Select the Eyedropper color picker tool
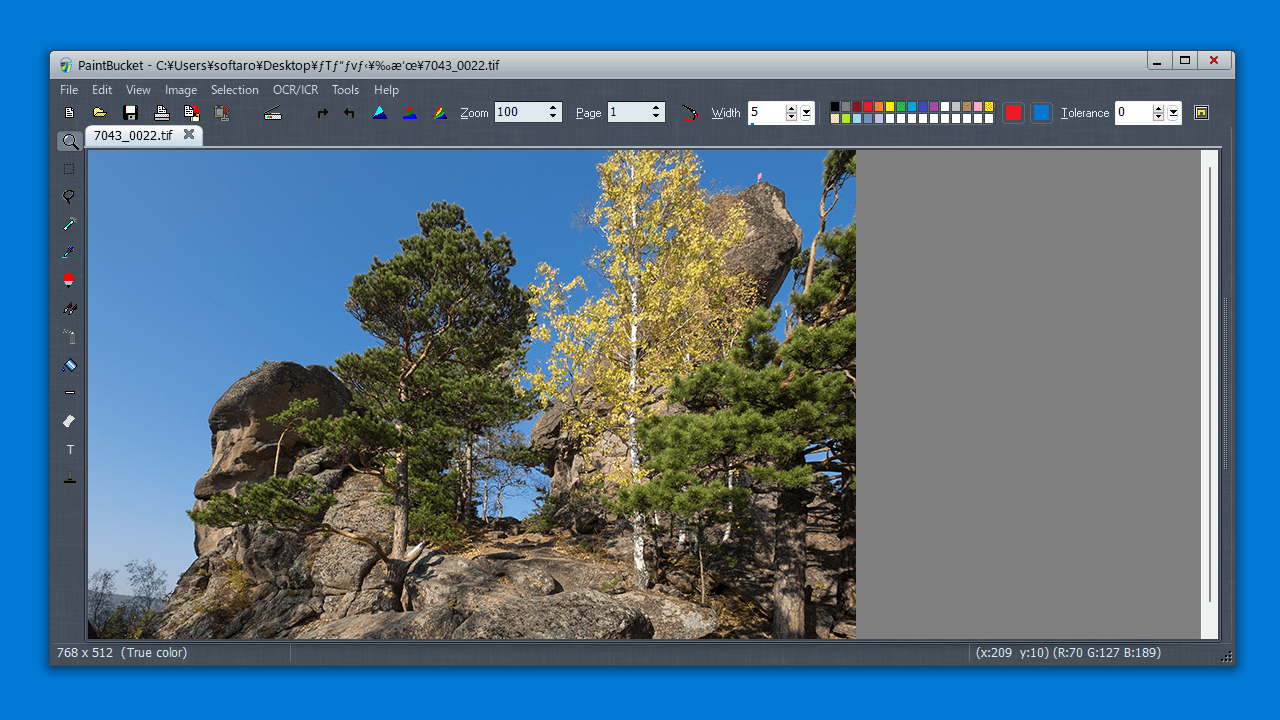The image size is (1280, 720). (x=69, y=253)
